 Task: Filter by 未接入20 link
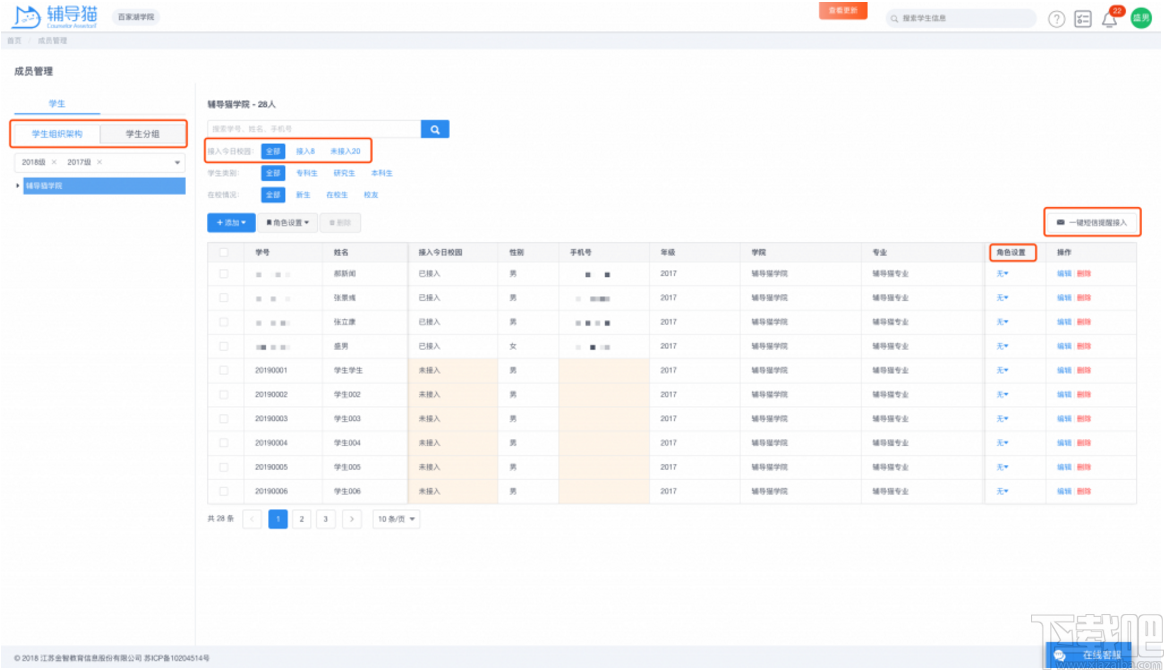point(345,151)
